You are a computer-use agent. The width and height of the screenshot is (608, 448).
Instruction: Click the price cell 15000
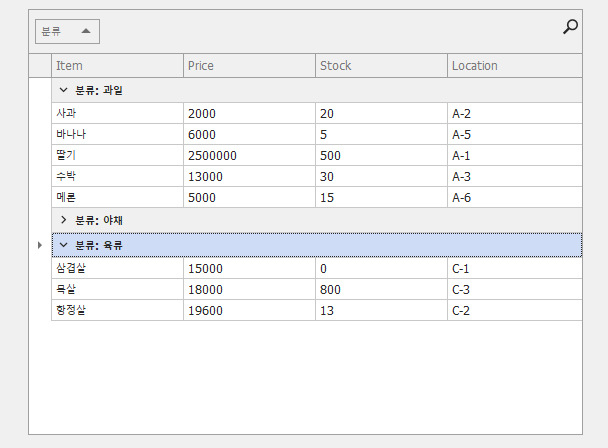click(x=249, y=268)
